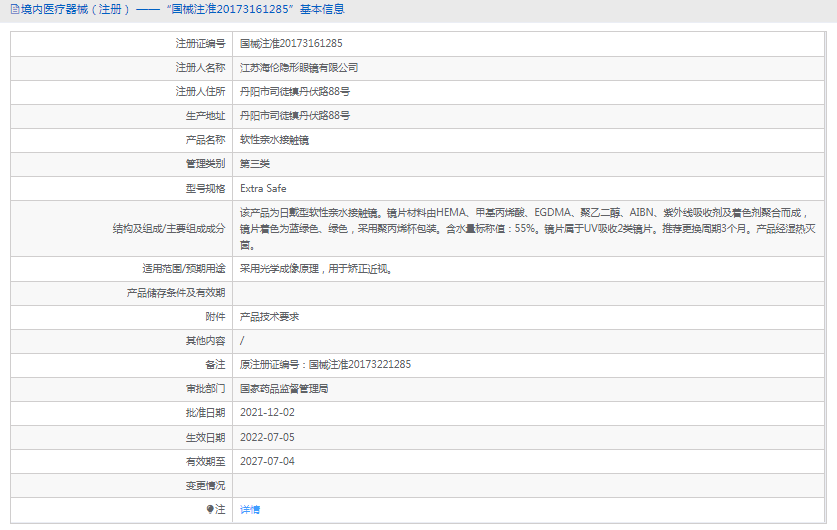Click registration number 国械注准20173161285 value
The height and width of the screenshot is (530, 837).
point(291,43)
